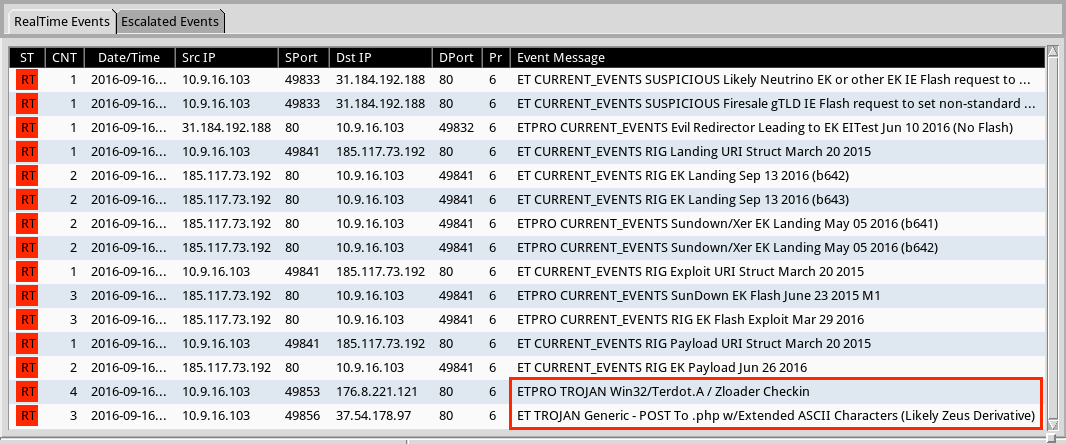Click the RT status of the Neutrino EK event
This screenshot has width=1066, height=444.
28,79
